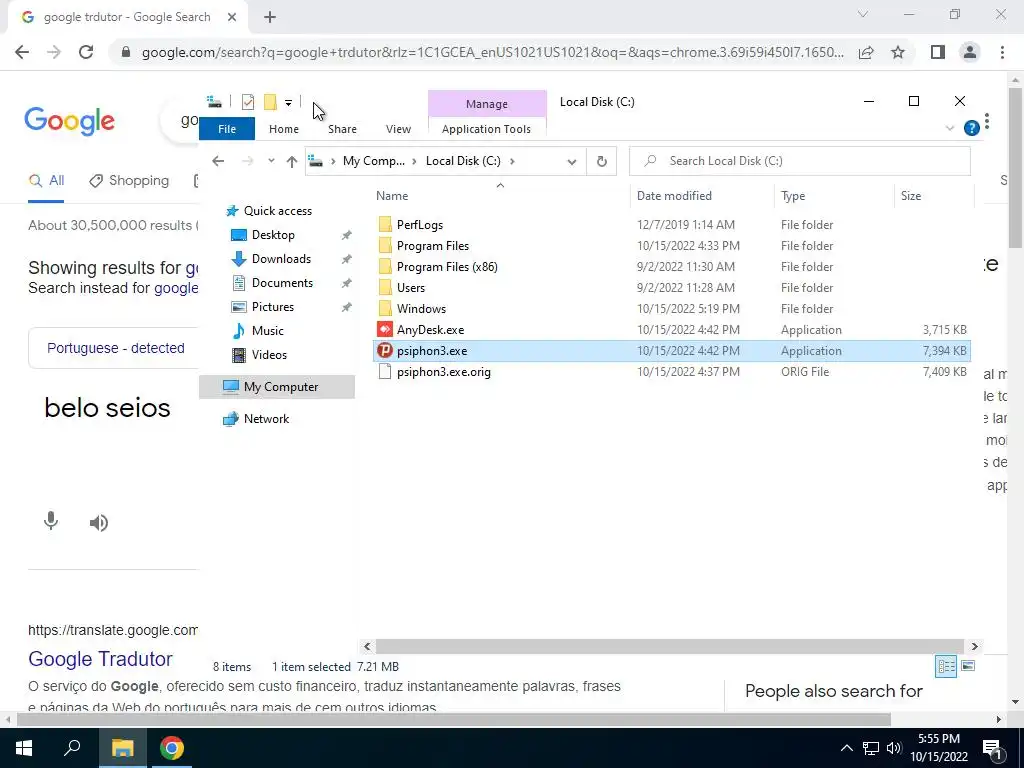Select the Windows folder
Viewport: 1024px width, 768px height.
[421, 308]
